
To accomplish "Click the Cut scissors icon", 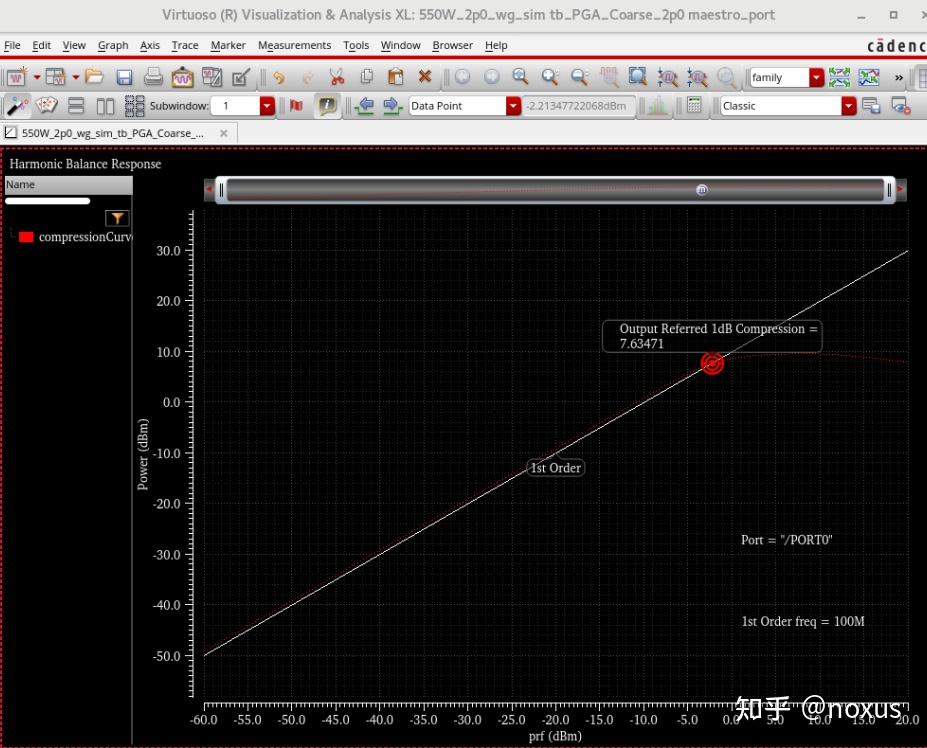I will point(335,75).
